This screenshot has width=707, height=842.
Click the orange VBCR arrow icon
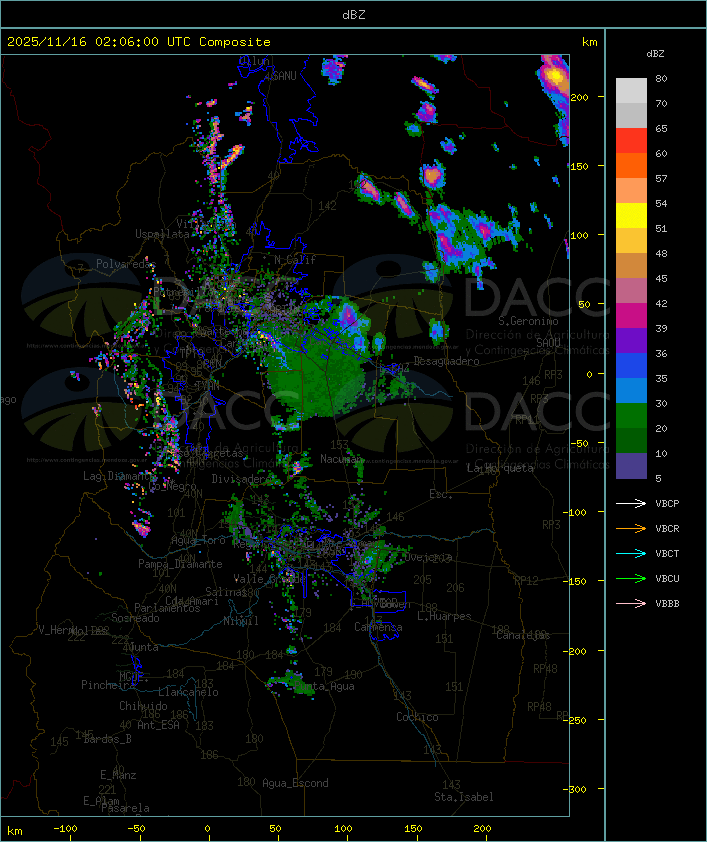tap(631, 528)
